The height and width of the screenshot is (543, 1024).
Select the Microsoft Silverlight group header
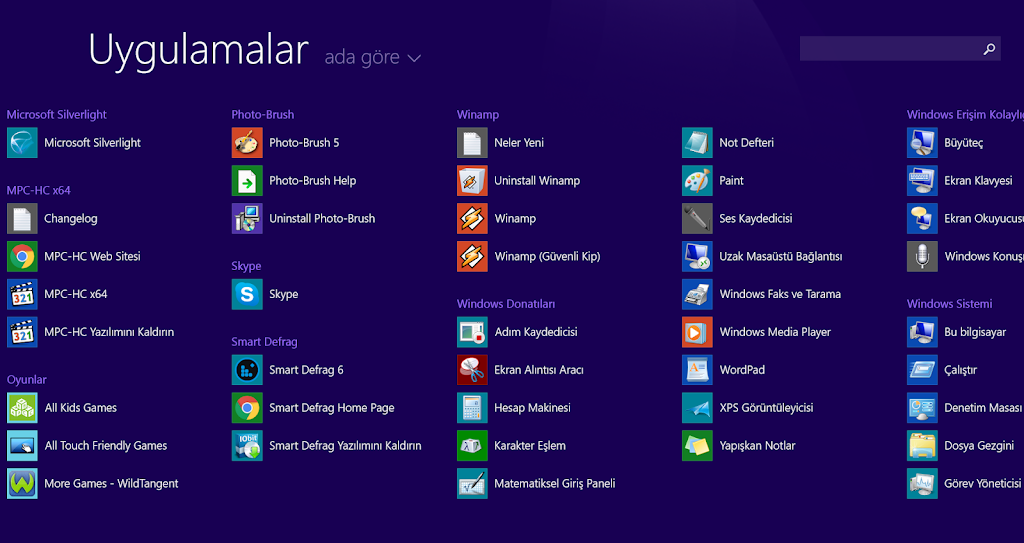pos(57,114)
